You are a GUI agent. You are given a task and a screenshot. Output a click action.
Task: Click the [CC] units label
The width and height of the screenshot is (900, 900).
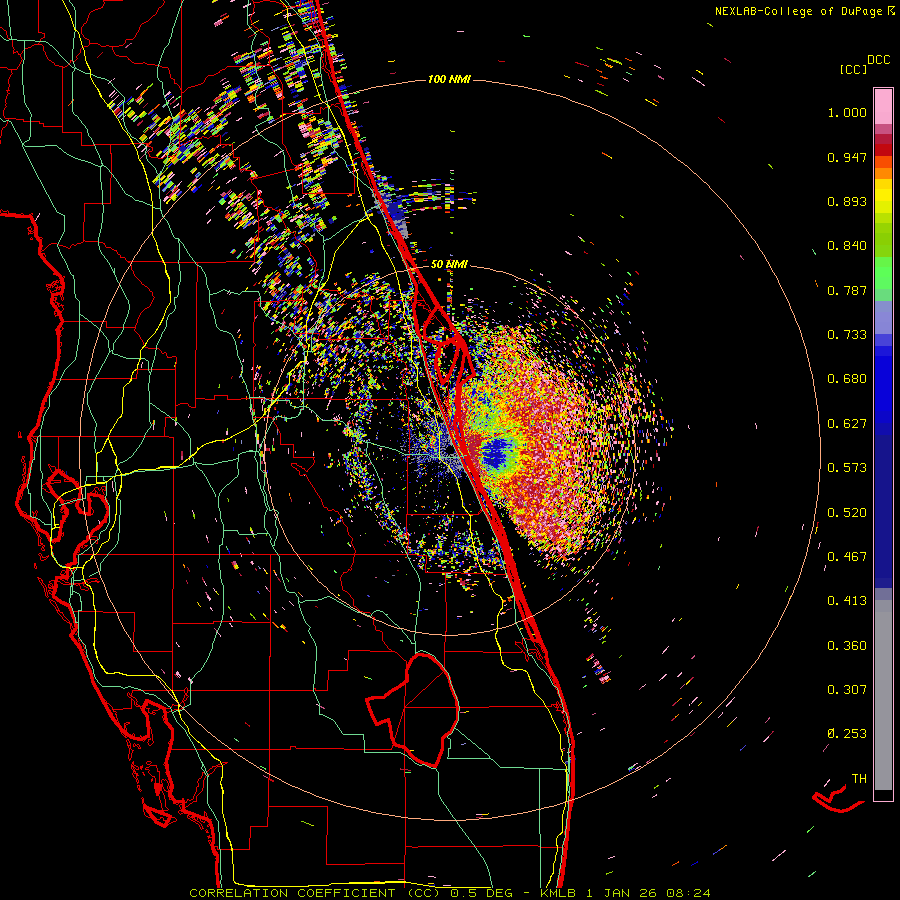[854, 69]
